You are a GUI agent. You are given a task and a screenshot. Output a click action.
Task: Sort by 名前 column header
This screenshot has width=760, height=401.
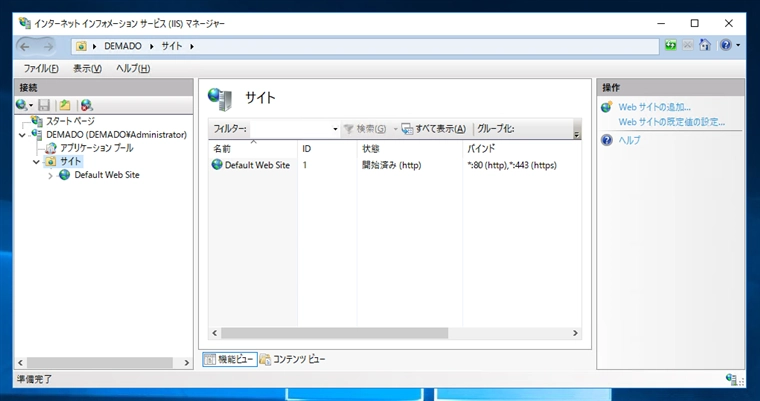tap(253, 148)
